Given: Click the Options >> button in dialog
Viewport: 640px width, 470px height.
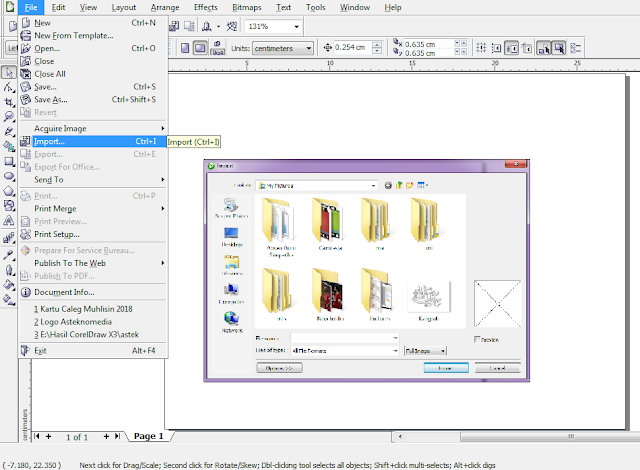Looking at the screenshot, I should (279, 368).
